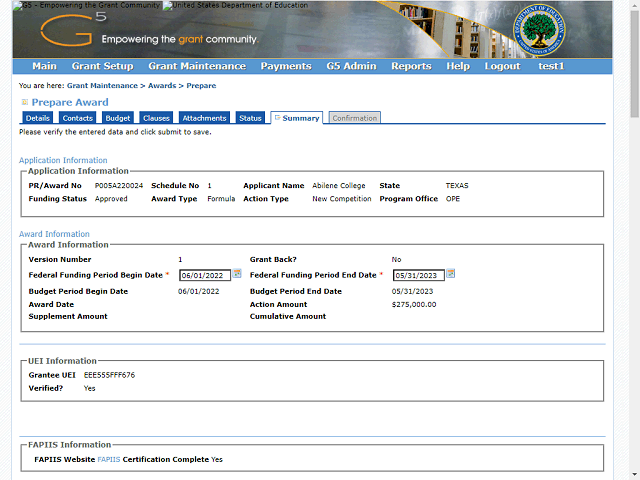Switch to the Budget tab
The height and width of the screenshot is (480, 640).
118,118
